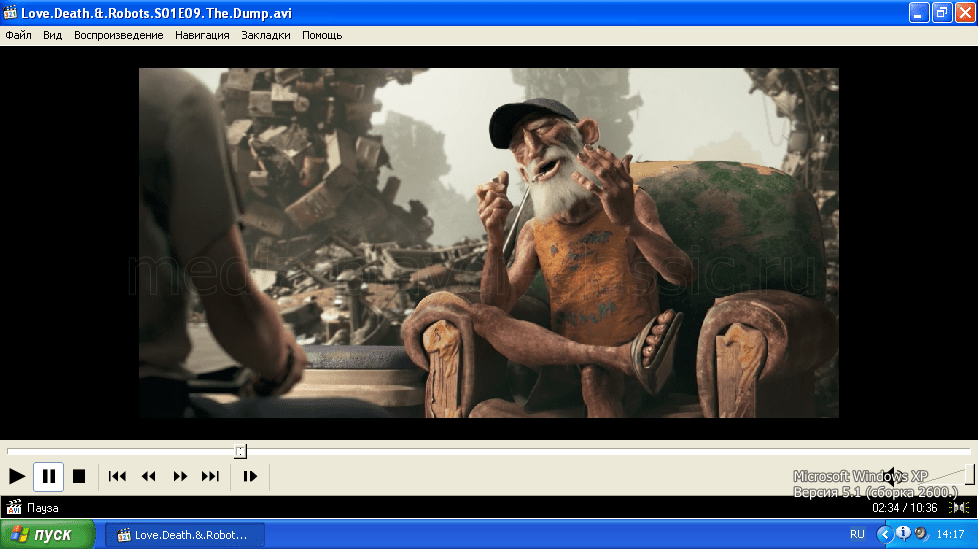This screenshot has height=549, width=978.
Task: Open the Помощь menu
Action: [x=322, y=36]
